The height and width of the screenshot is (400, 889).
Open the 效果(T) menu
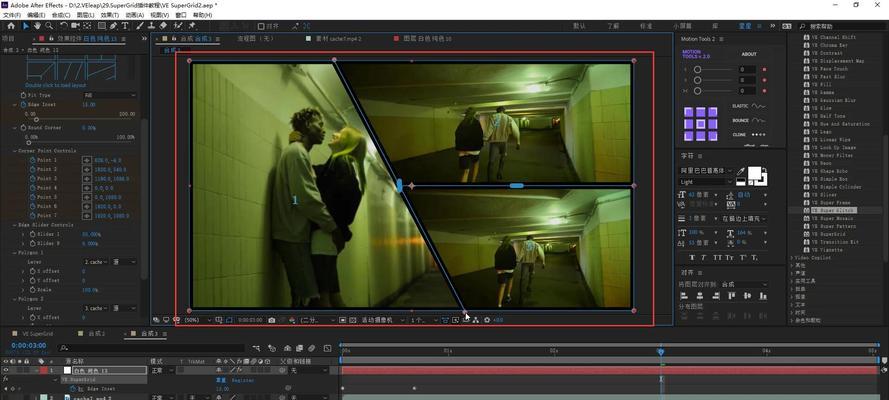pos(110,15)
